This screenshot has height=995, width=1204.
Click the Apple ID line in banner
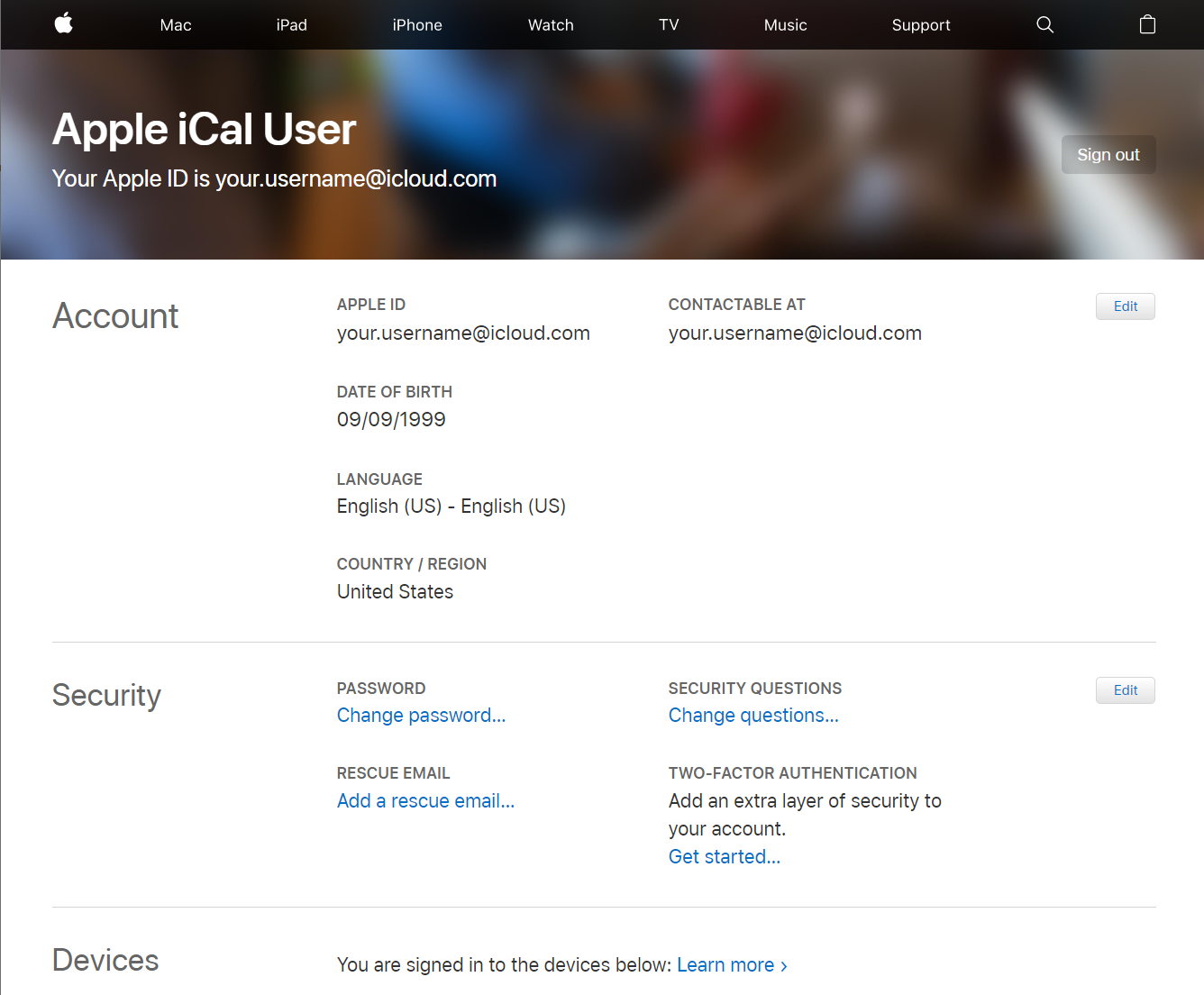pyautogui.click(x=274, y=178)
